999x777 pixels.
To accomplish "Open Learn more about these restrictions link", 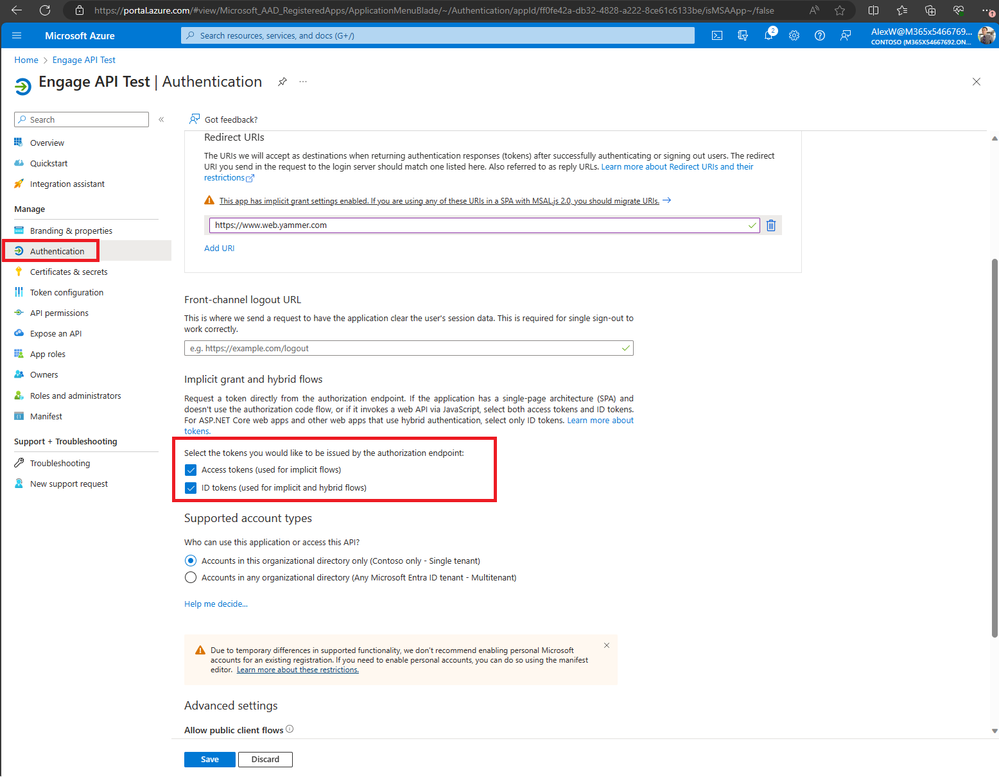I will coord(298,670).
